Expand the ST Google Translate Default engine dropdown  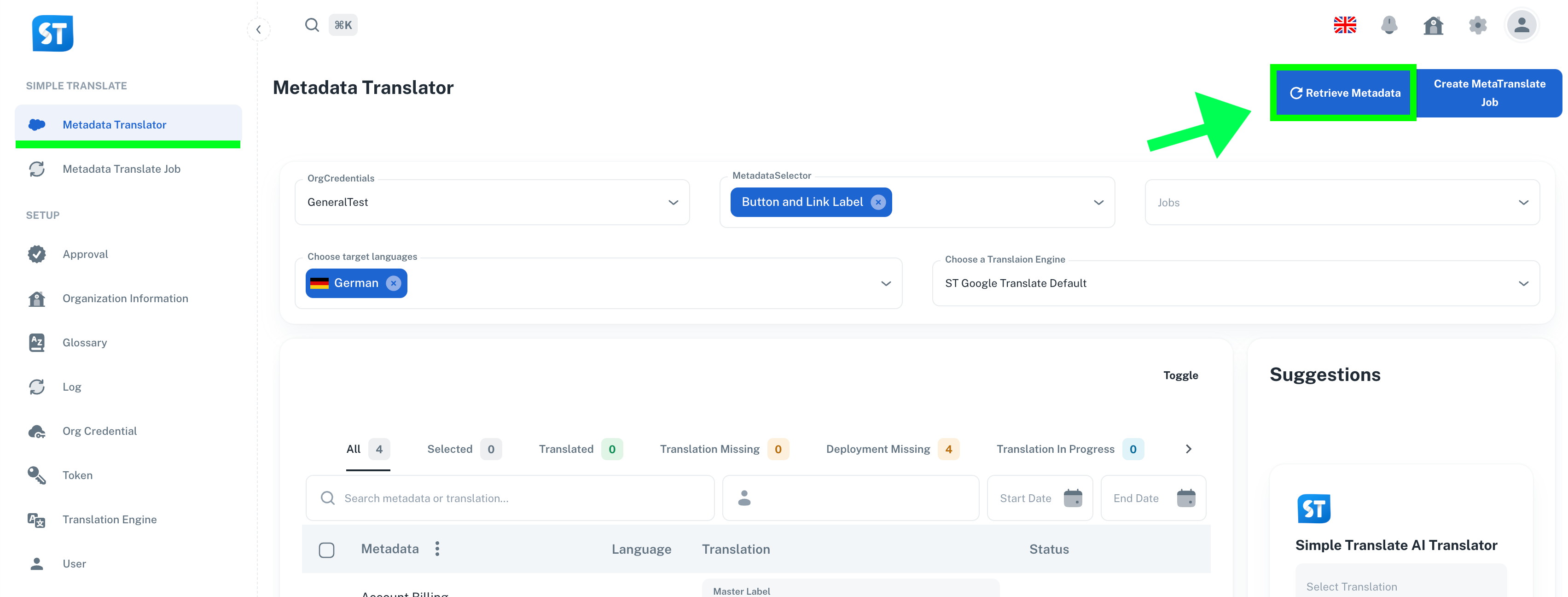coord(1524,283)
